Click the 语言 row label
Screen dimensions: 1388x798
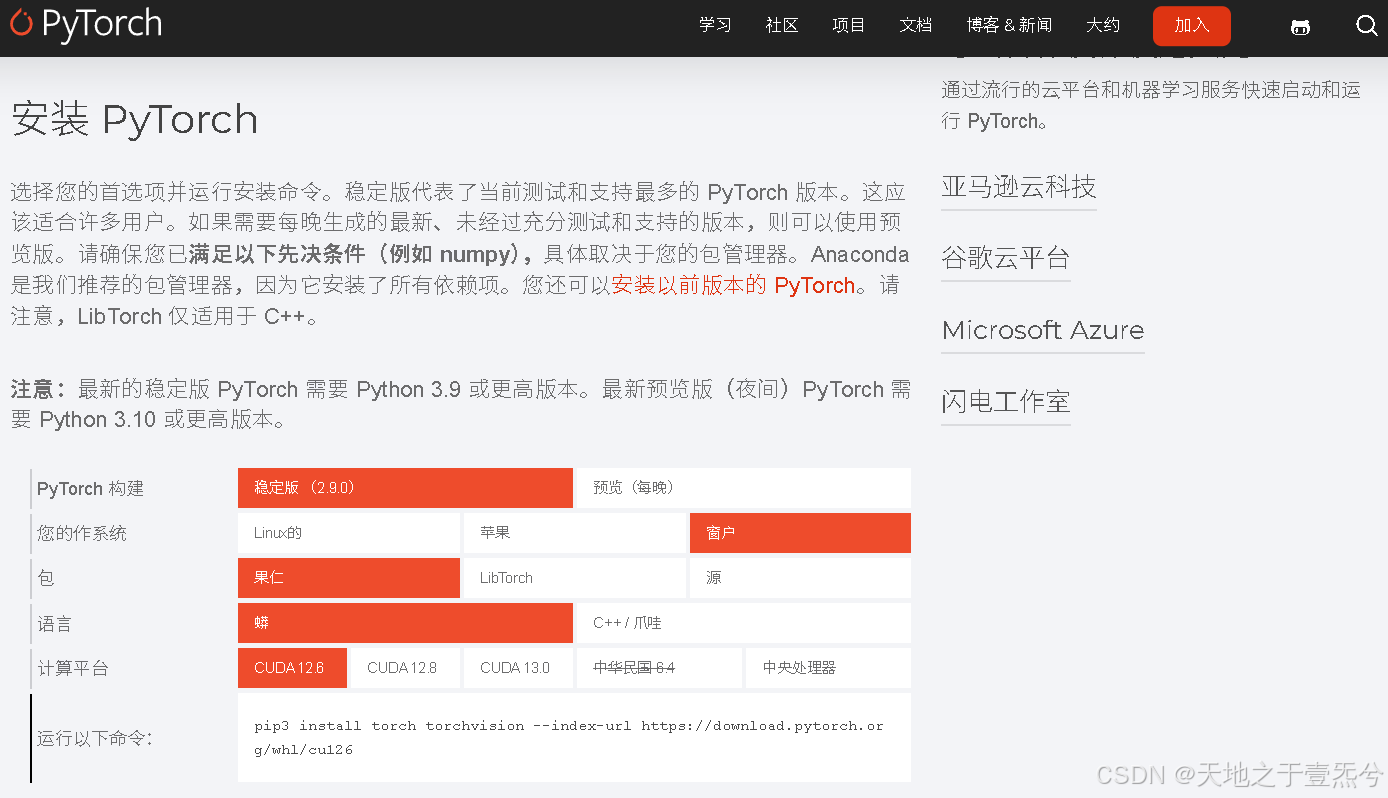(54, 624)
